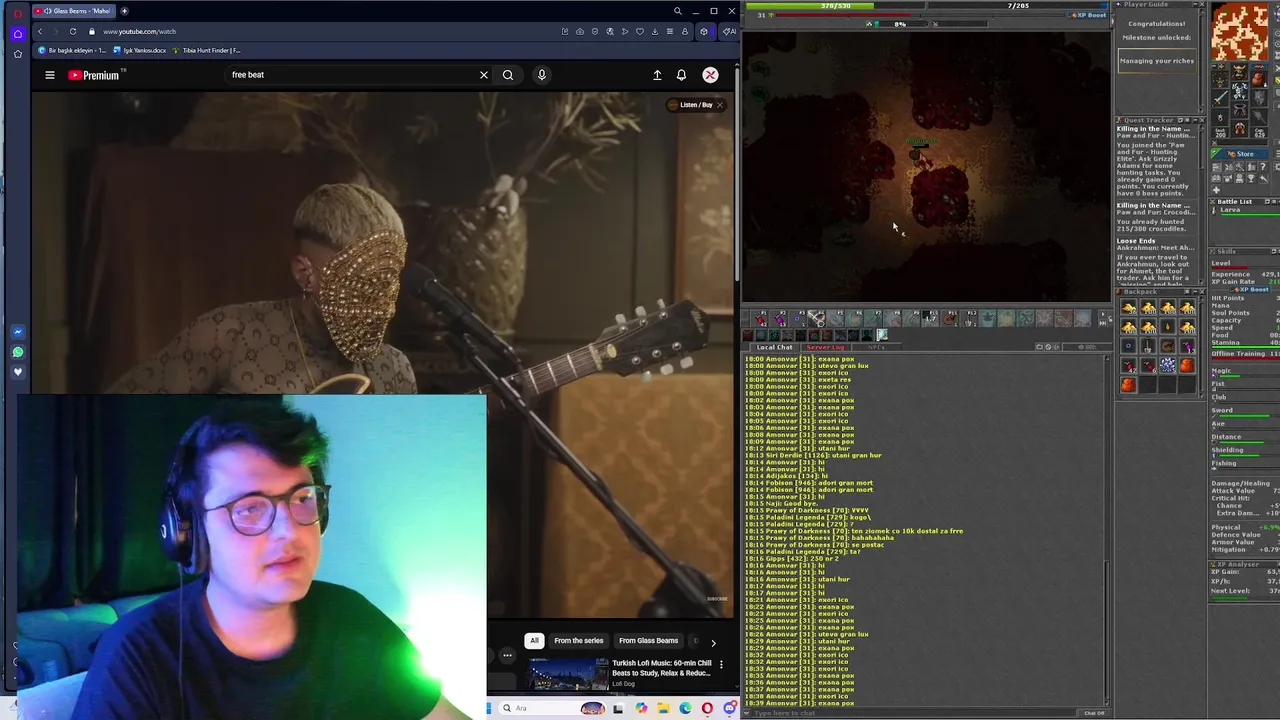Select the 'All' filter chip

click(x=534, y=641)
